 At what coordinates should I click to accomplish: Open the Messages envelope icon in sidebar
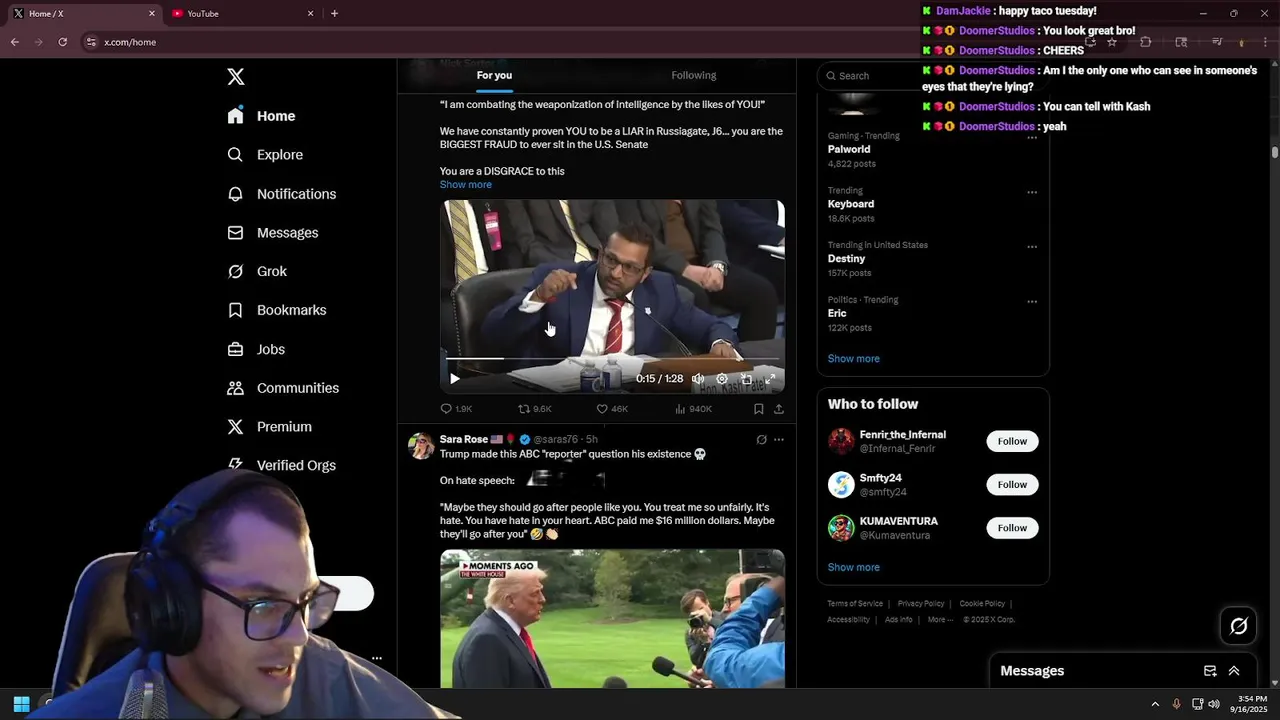coord(235,233)
